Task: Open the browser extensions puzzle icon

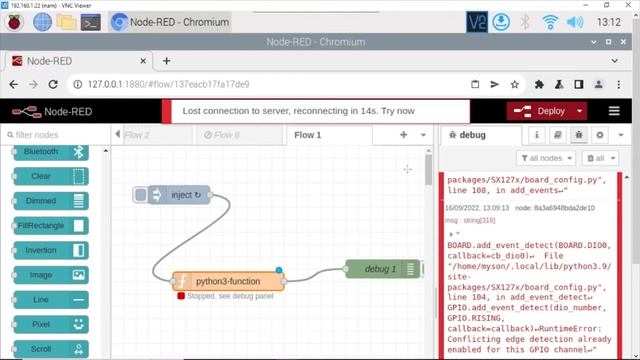Action: click(x=539, y=84)
